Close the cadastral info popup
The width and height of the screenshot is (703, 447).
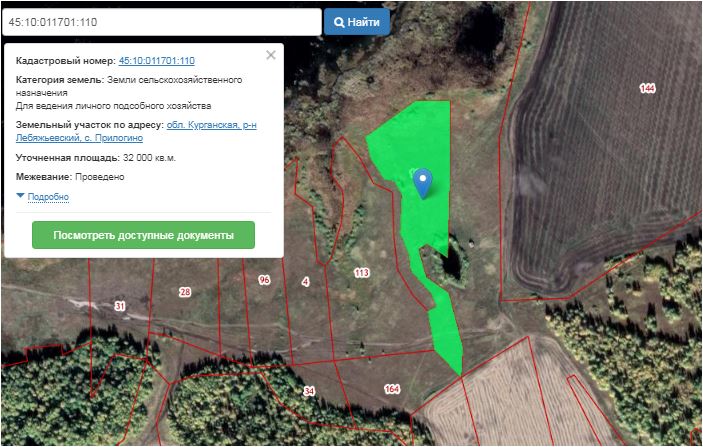pyautogui.click(x=270, y=56)
